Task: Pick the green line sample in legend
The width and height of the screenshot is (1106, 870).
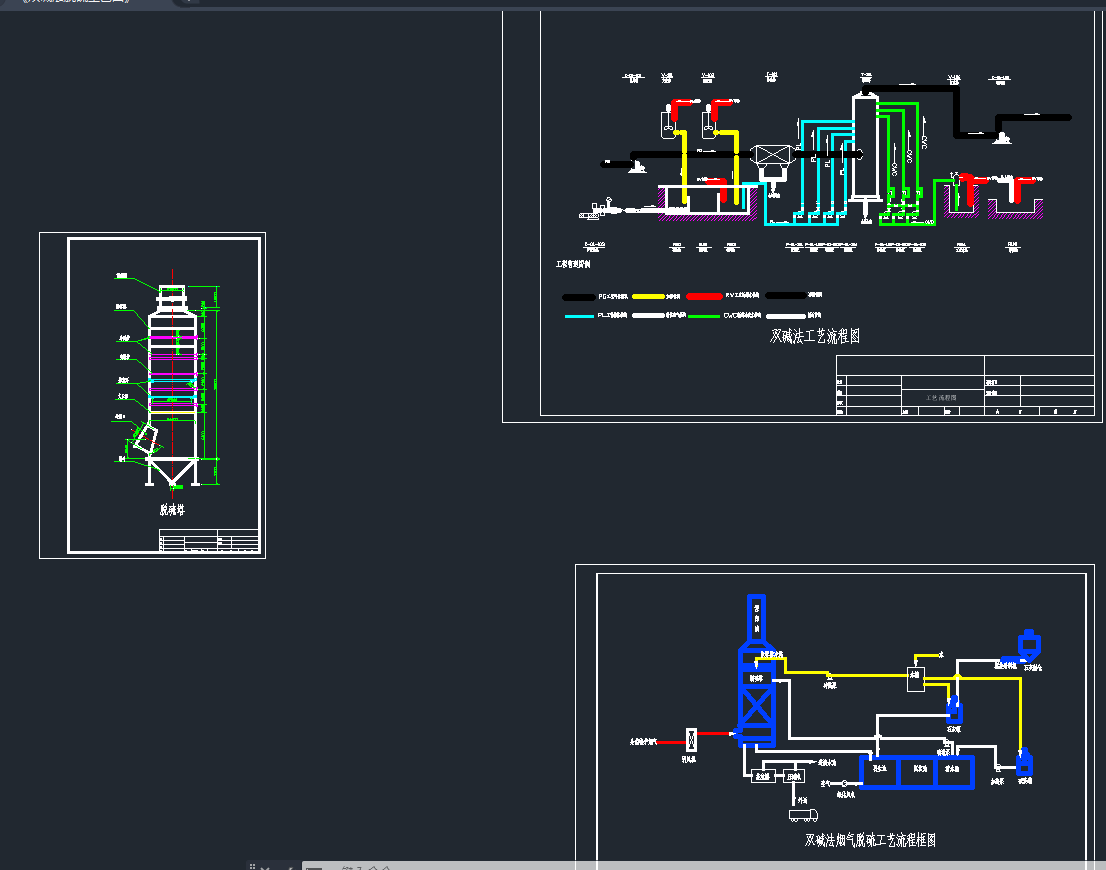Action: [x=703, y=316]
